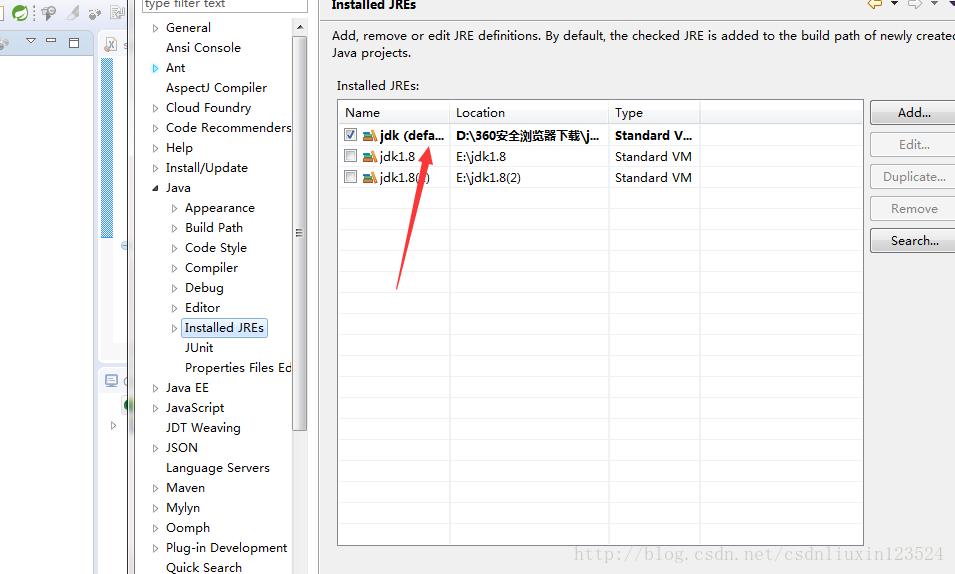Screen dimensions: 955x574
Task: Open the Forward history dropdown arrow
Action: pyautogui.click(x=934, y=4)
